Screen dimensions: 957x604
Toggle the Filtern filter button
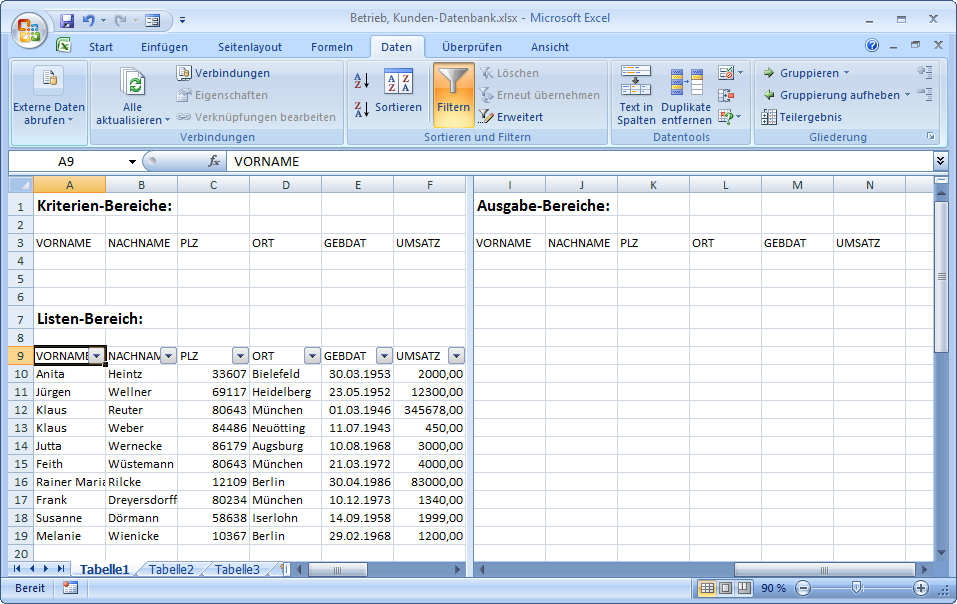(453, 94)
